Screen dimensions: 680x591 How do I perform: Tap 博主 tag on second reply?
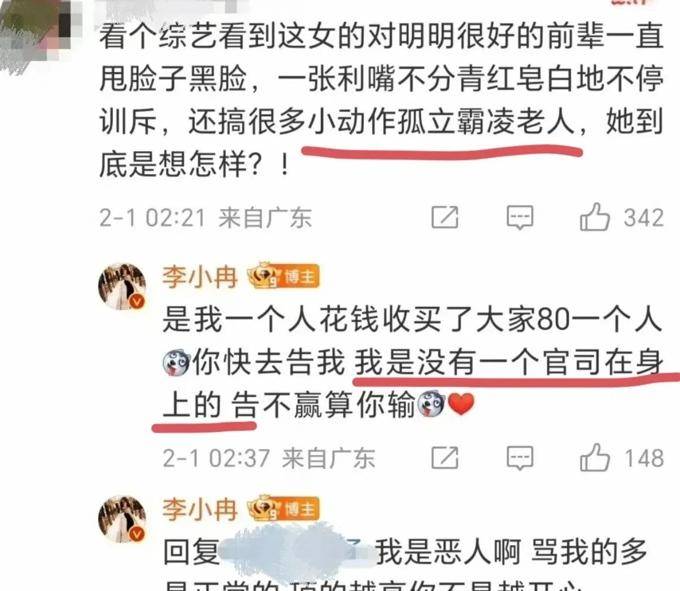300,508
